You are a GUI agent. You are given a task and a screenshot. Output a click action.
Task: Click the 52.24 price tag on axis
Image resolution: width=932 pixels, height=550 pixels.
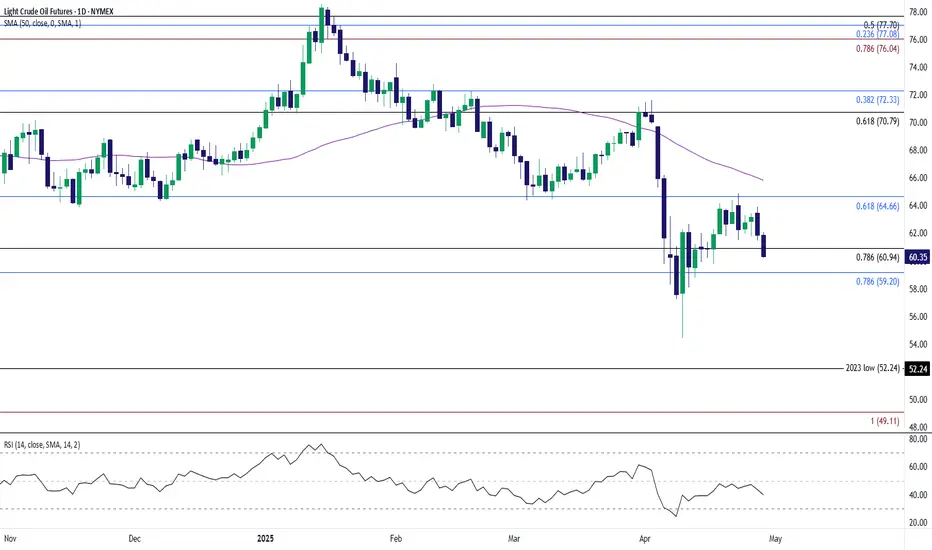pos(917,369)
